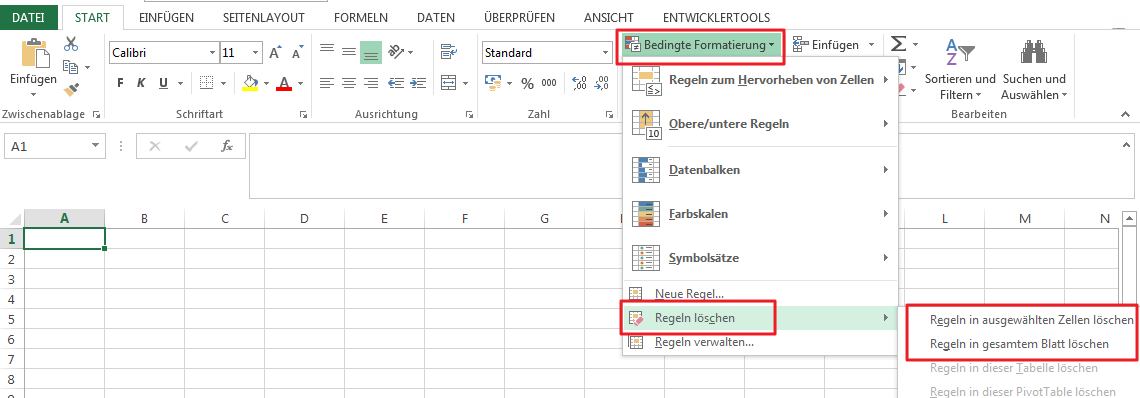Select the Format Painter brush icon

(x=71, y=89)
